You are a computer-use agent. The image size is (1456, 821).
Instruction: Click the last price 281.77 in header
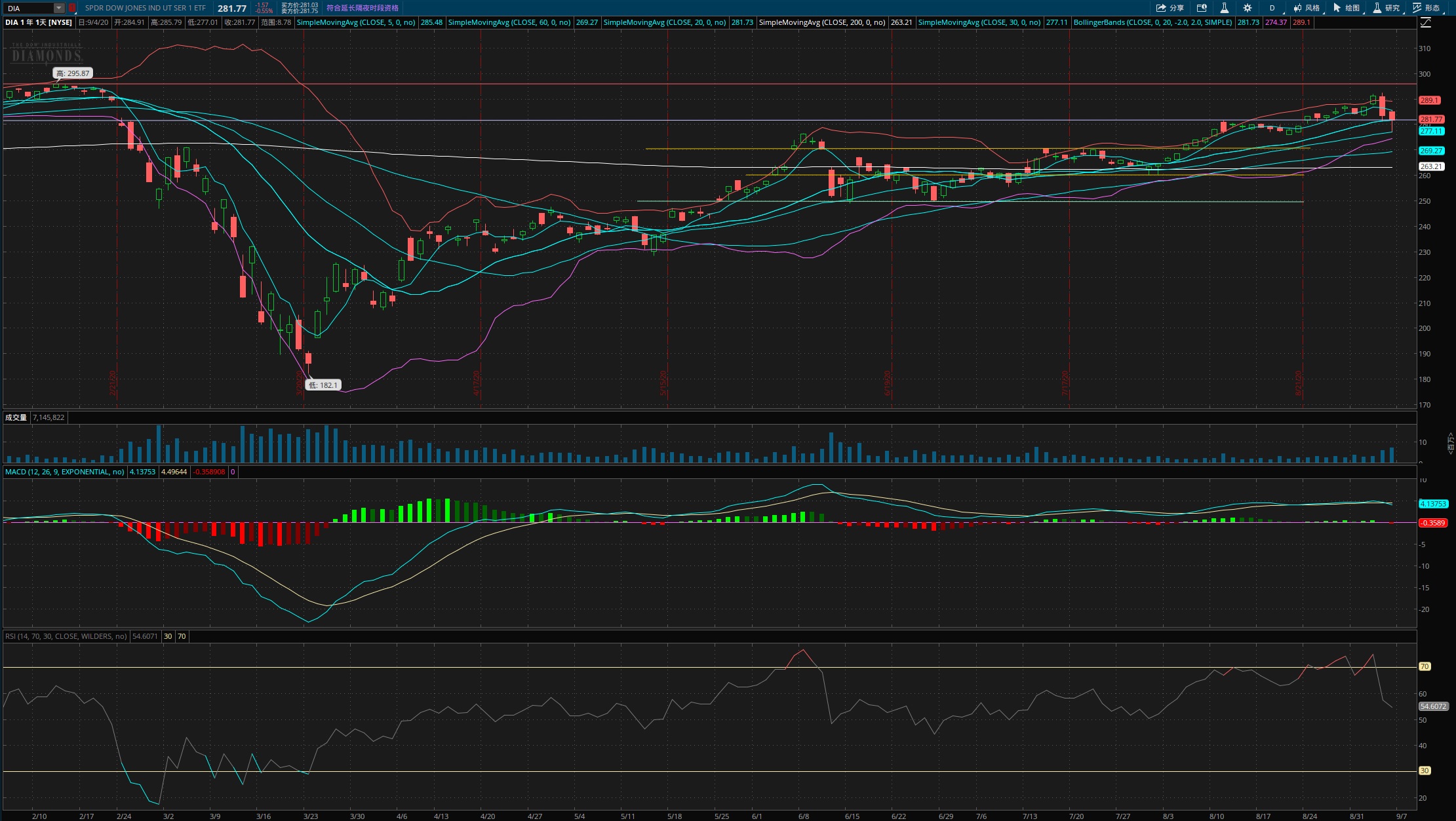coord(232,9)
